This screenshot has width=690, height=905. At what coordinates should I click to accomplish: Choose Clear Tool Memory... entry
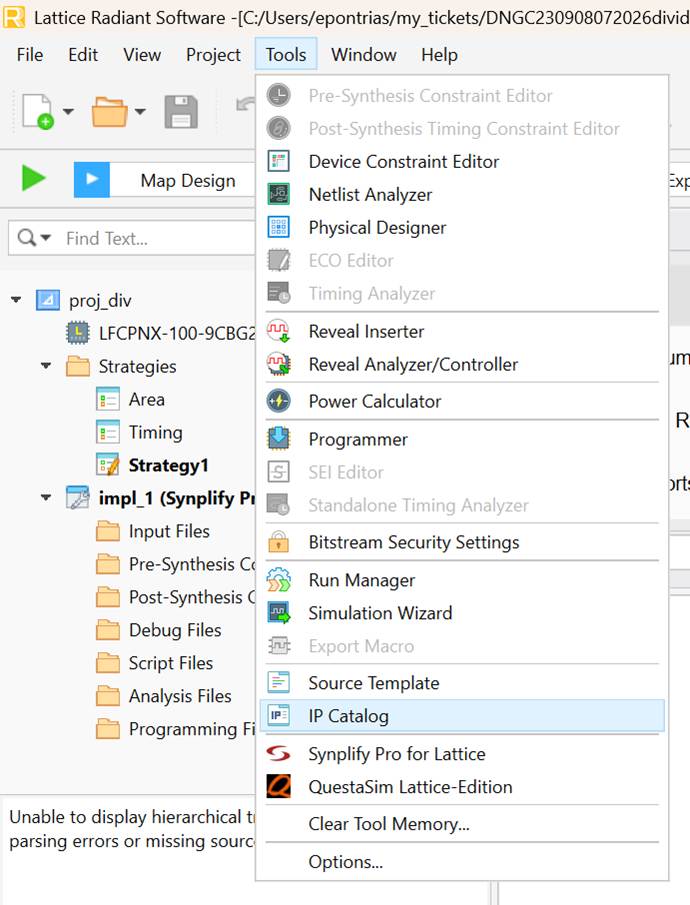point(462,823)
